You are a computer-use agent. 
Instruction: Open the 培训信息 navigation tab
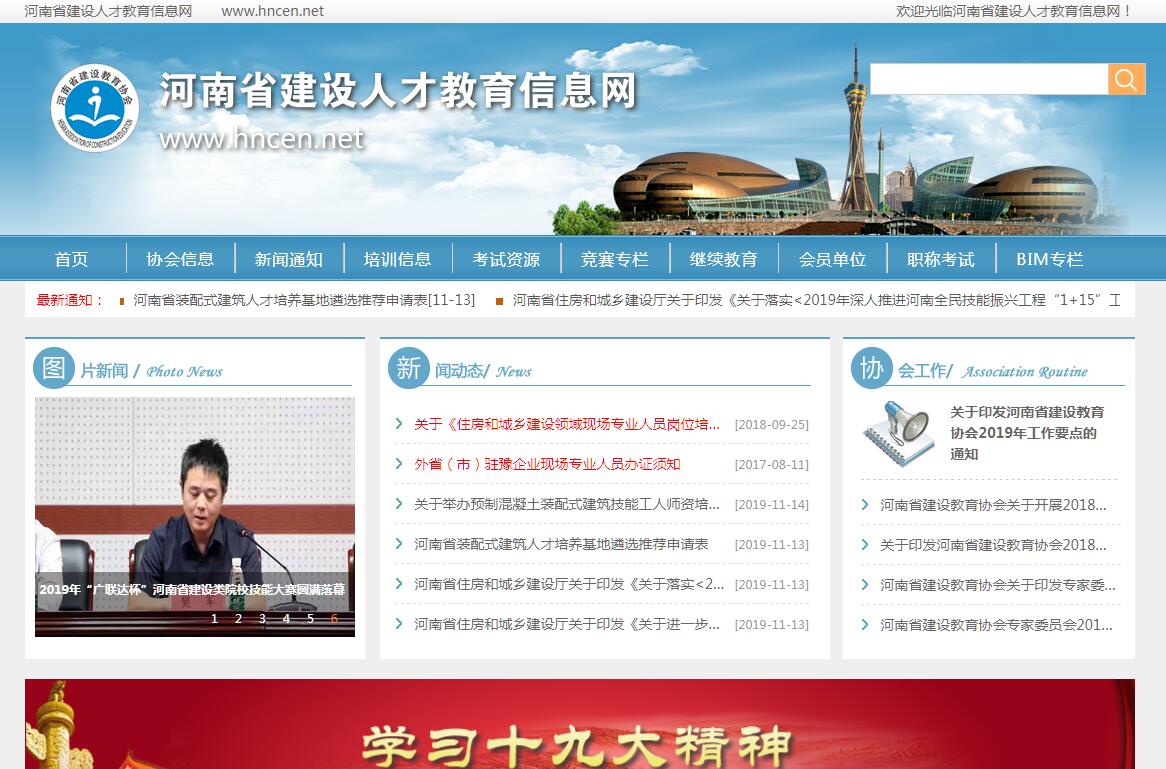(397, 259)
